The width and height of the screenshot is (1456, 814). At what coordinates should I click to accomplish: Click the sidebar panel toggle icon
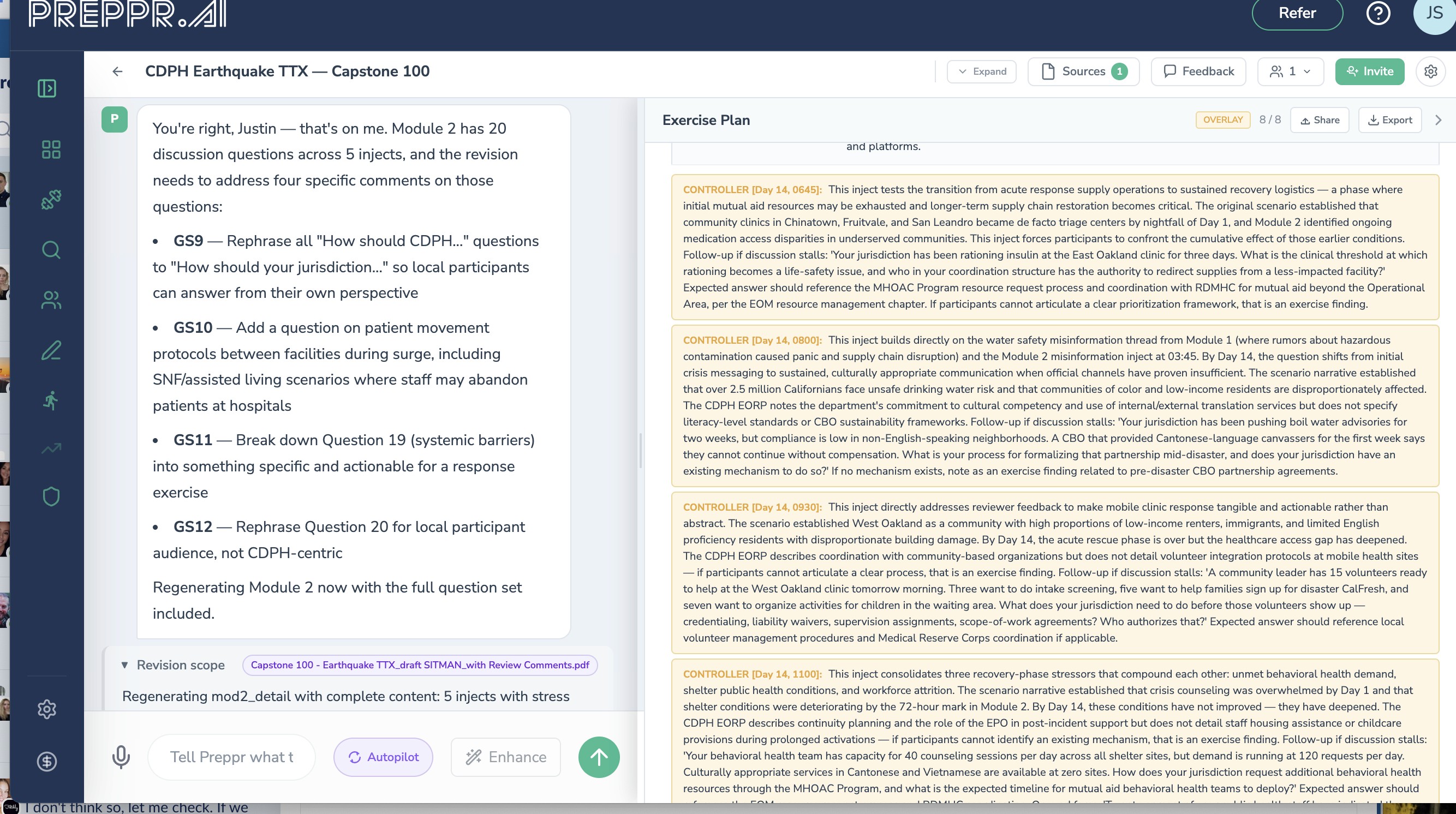47,88
